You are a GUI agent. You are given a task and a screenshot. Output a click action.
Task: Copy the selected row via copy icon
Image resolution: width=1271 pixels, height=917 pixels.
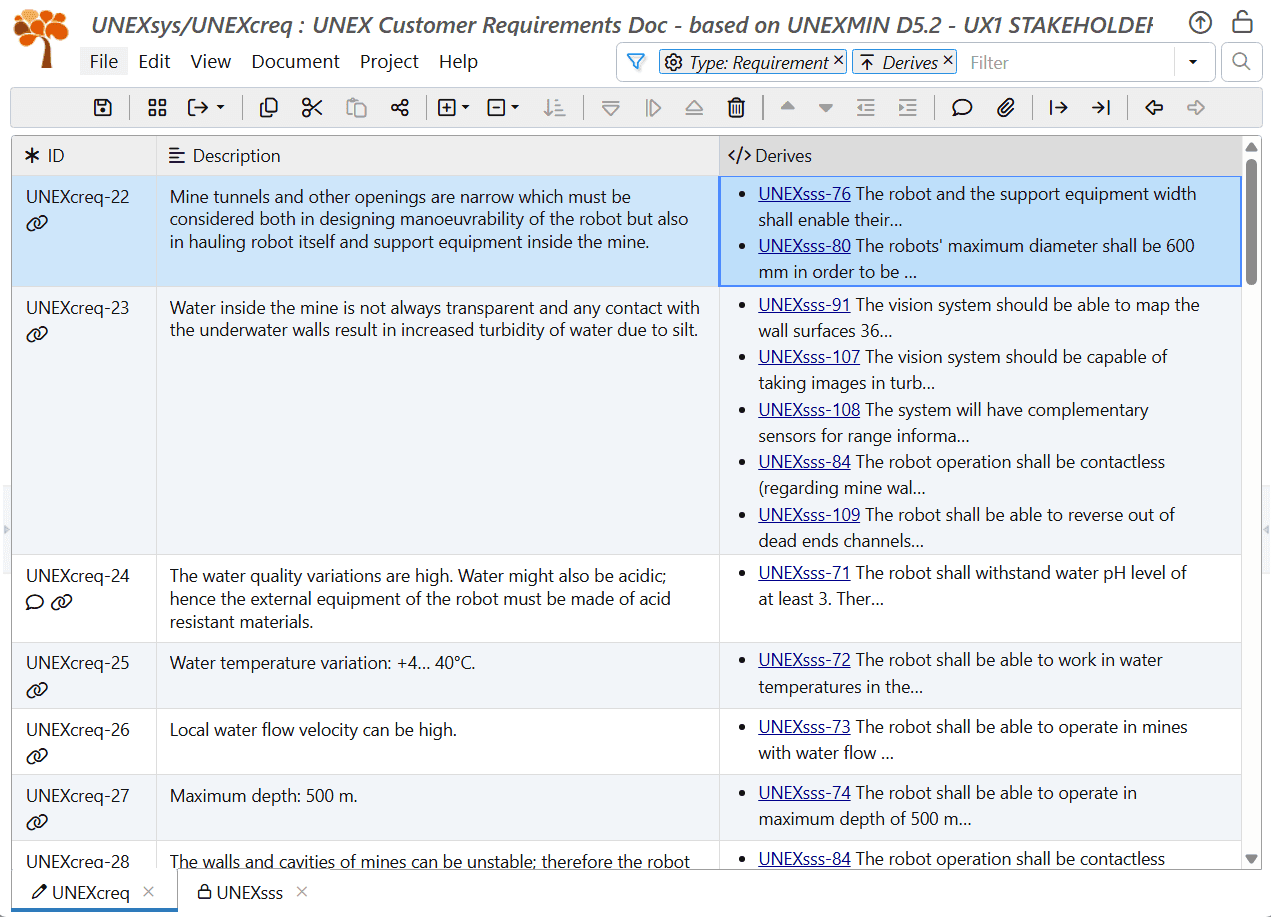click(268, 107)
